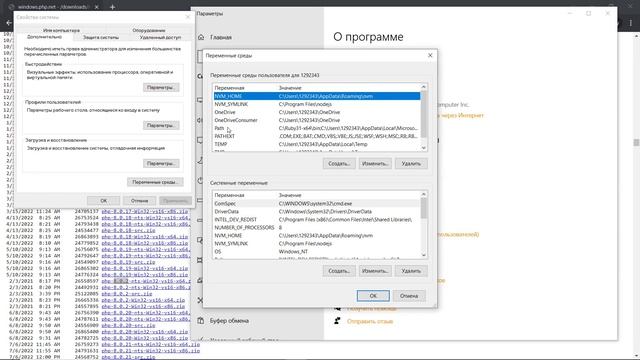Click Изменить under user variables
The image size is (640, 360).
(375, 164)
